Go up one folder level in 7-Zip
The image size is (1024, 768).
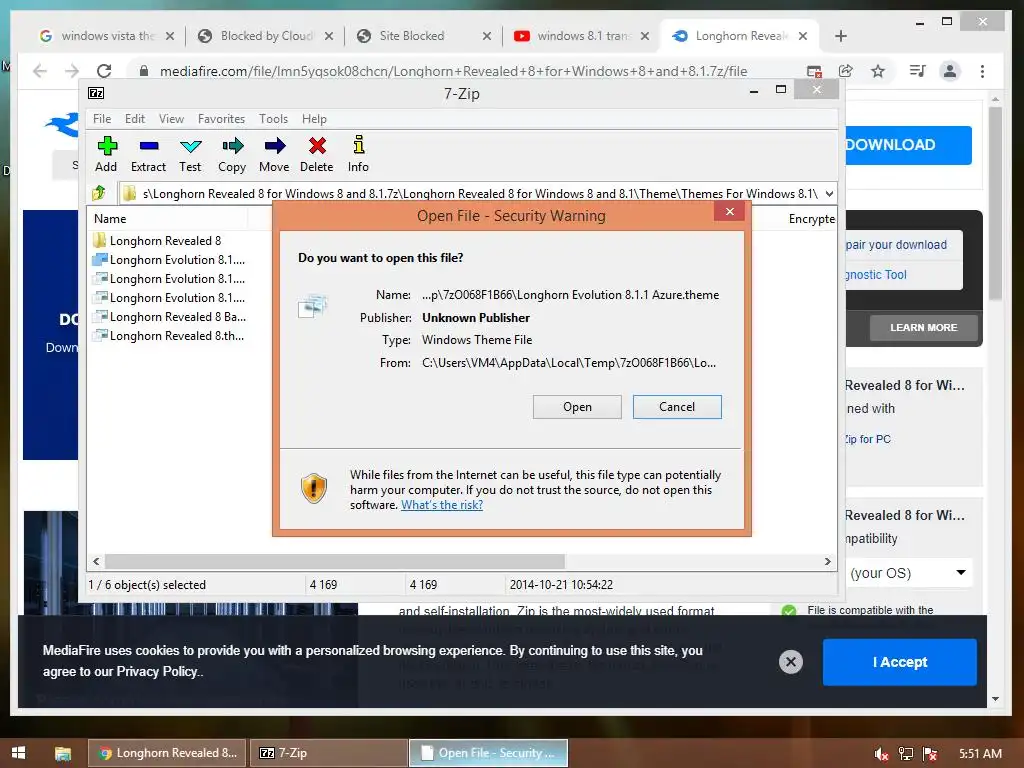pos(99,193)
